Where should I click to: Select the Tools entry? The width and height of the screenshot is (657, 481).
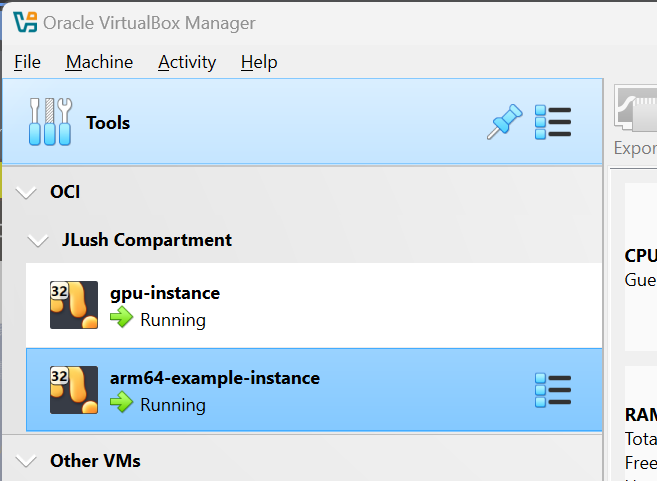[x=108, y=123]
